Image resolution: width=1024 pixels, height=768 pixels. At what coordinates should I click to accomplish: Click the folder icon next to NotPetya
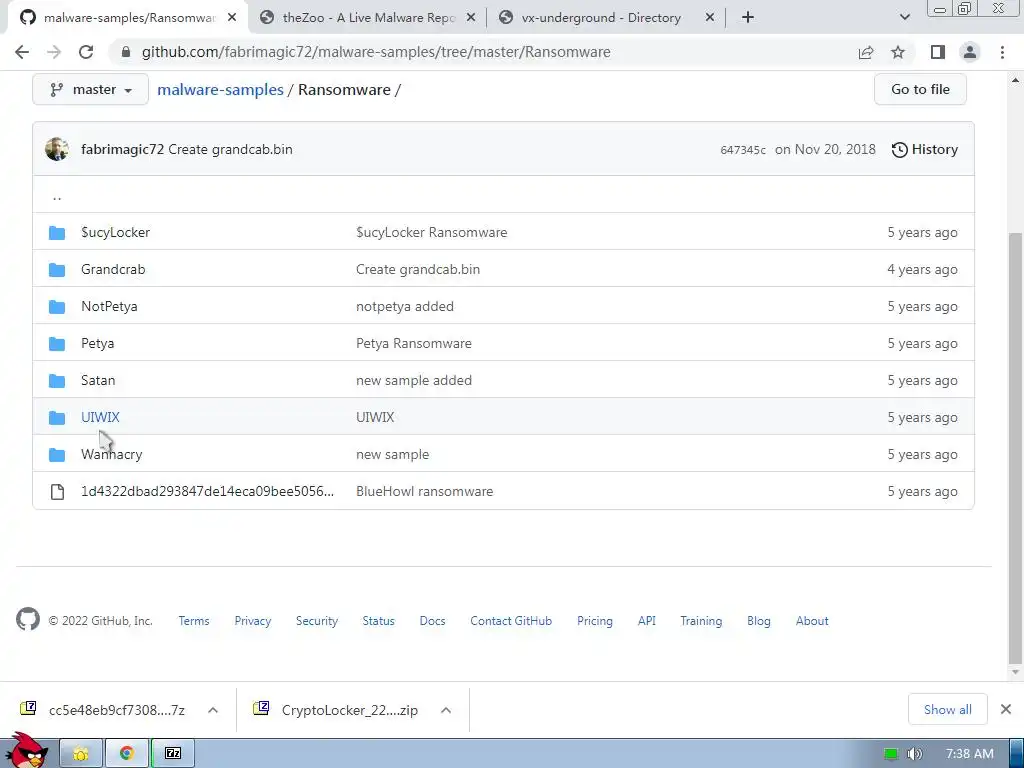[x=57, y=306]
